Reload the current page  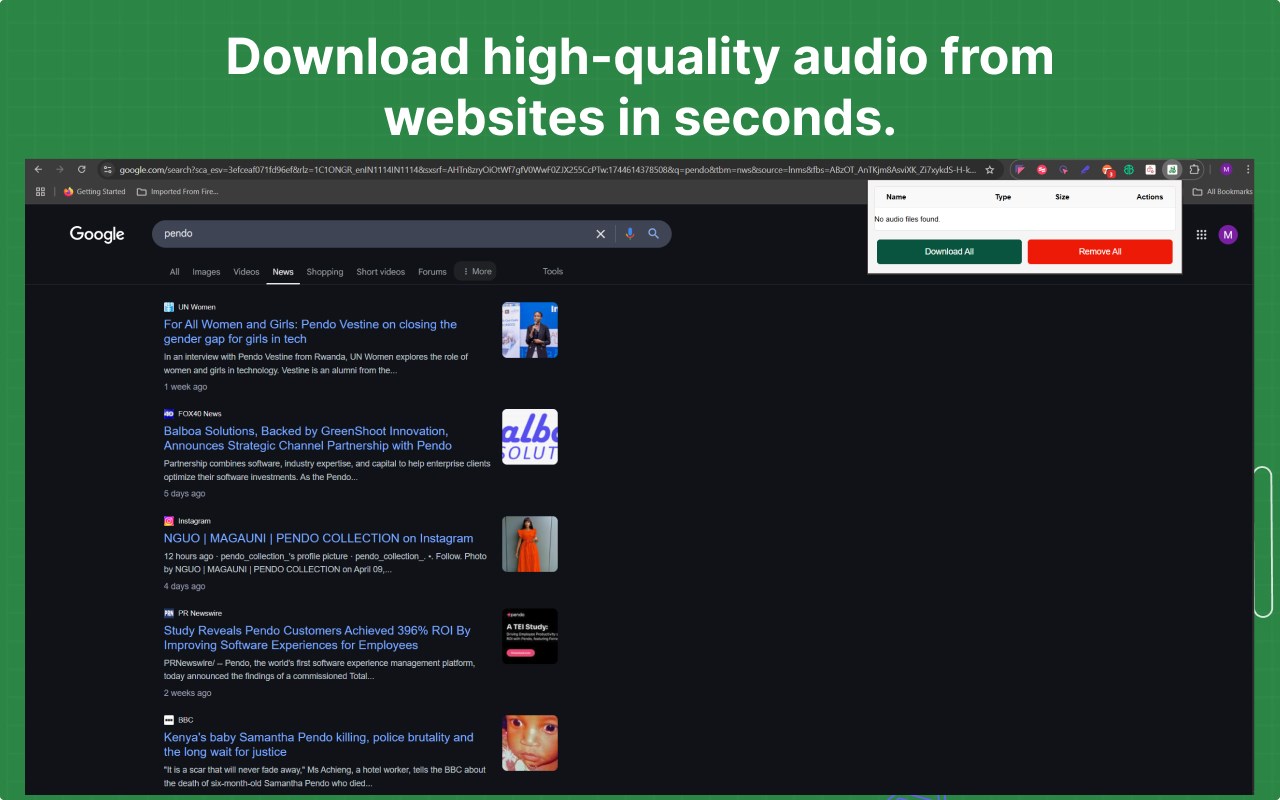(82, 170)
